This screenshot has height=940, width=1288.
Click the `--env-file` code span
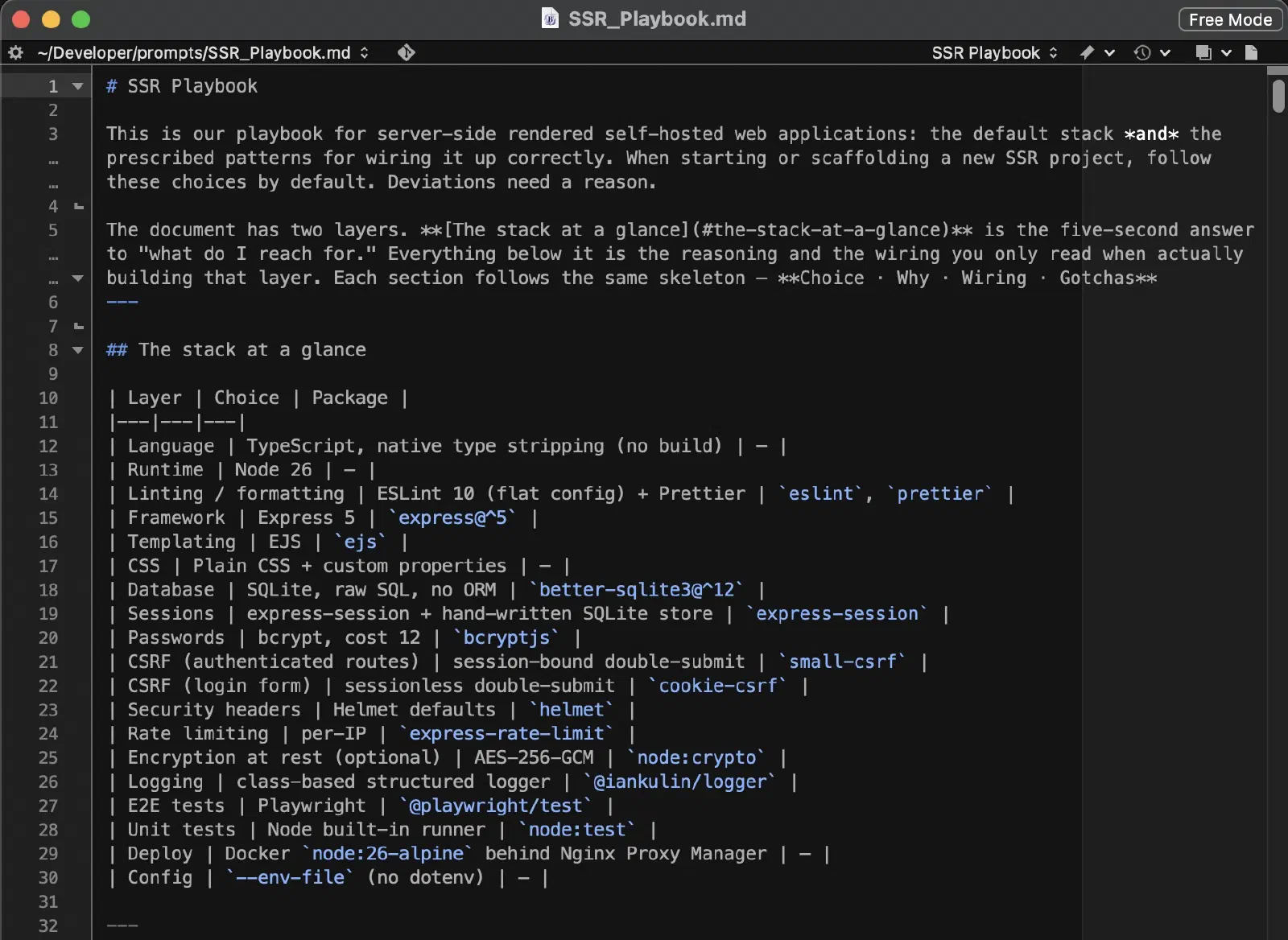[290, 878]
